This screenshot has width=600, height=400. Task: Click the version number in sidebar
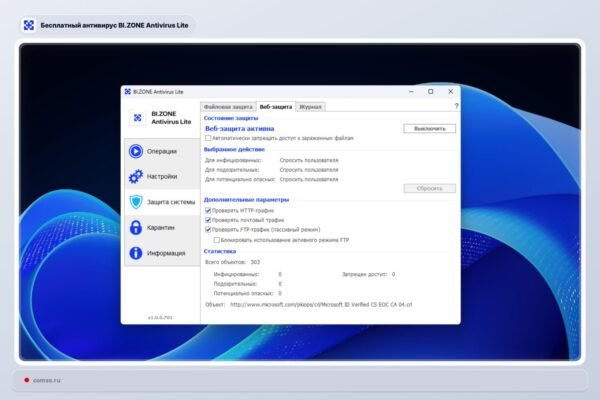click(x=160, y=318)
